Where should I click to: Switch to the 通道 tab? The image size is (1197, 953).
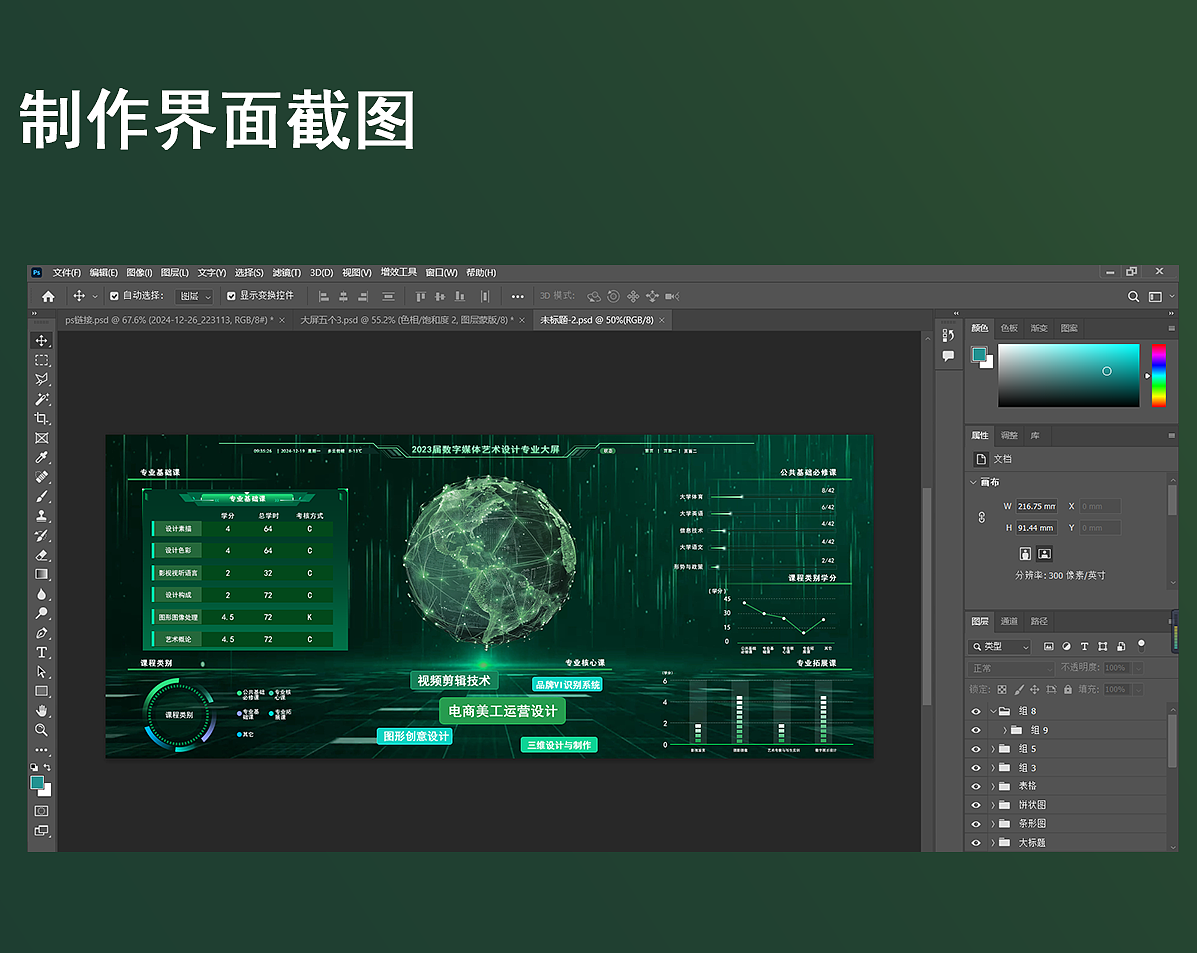click(1010, 621)
